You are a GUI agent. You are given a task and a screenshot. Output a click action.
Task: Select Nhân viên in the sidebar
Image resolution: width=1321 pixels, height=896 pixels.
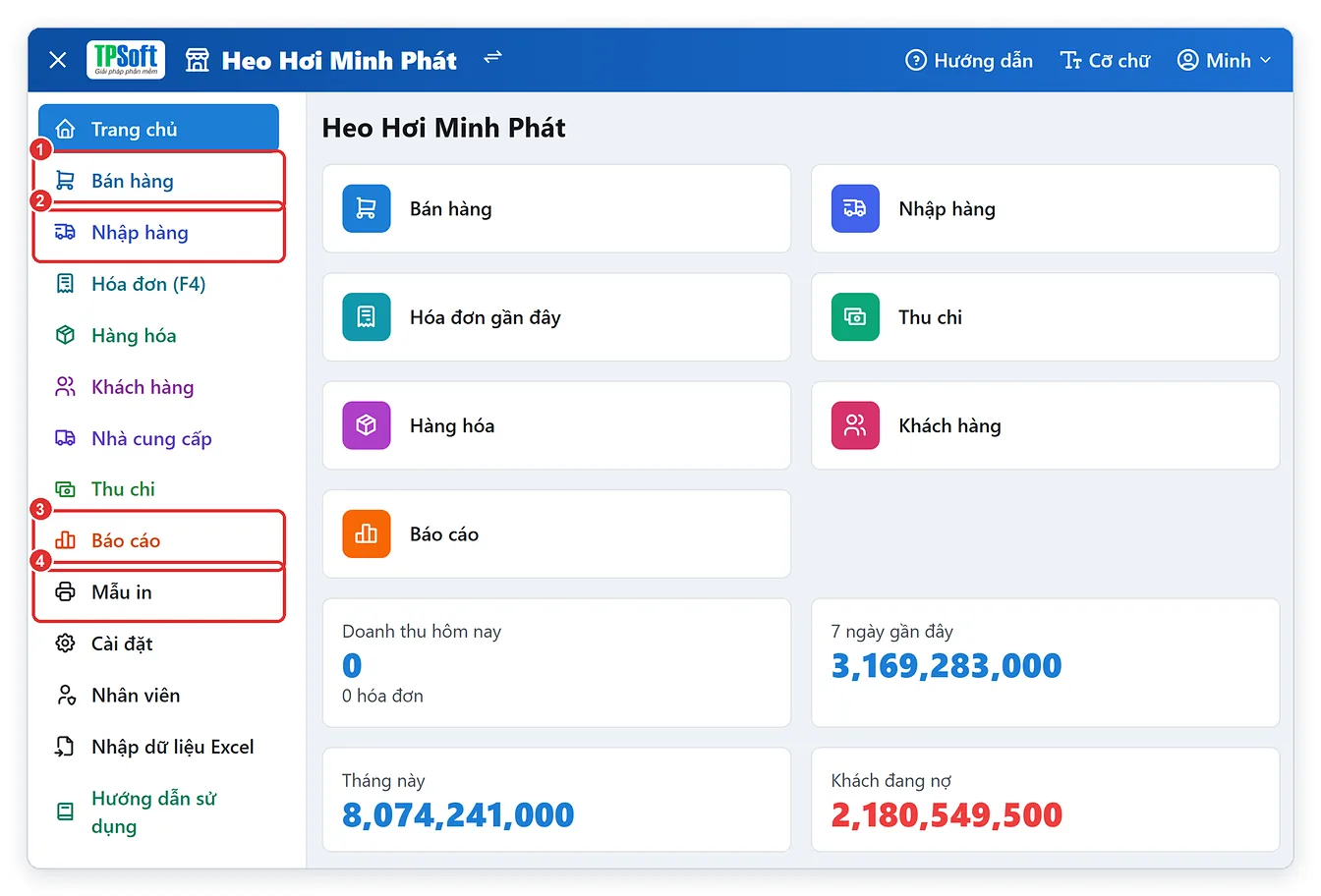pos(158,696)
